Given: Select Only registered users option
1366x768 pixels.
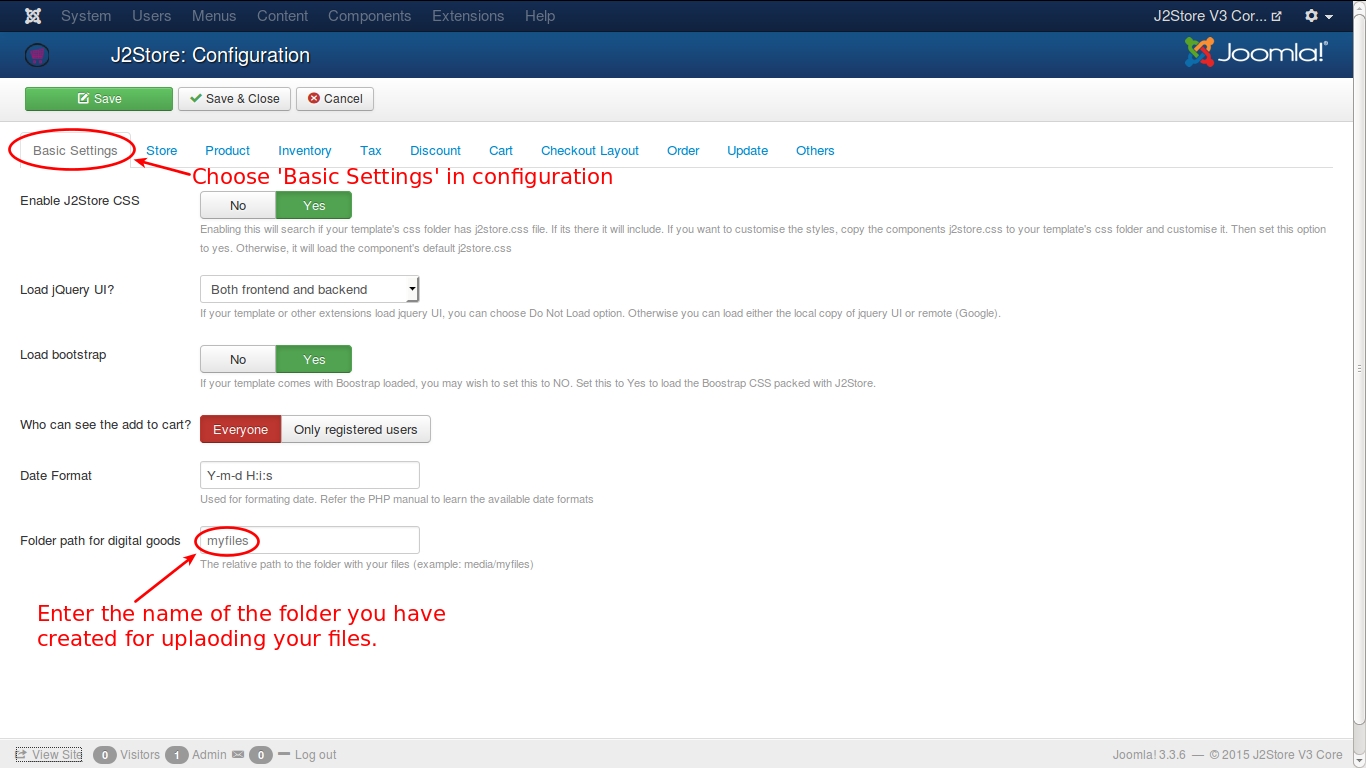Looking at the screenshot, I should pos(356,429).
